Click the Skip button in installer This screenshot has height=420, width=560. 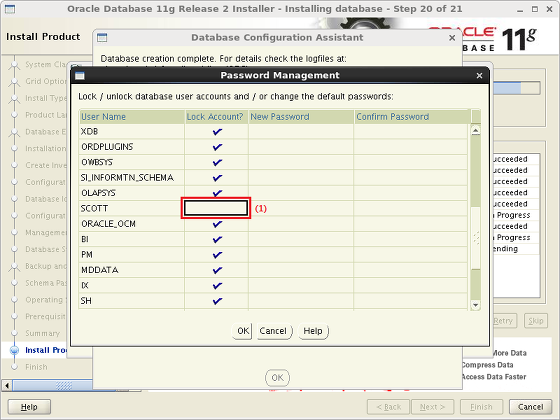click(536, 321)
